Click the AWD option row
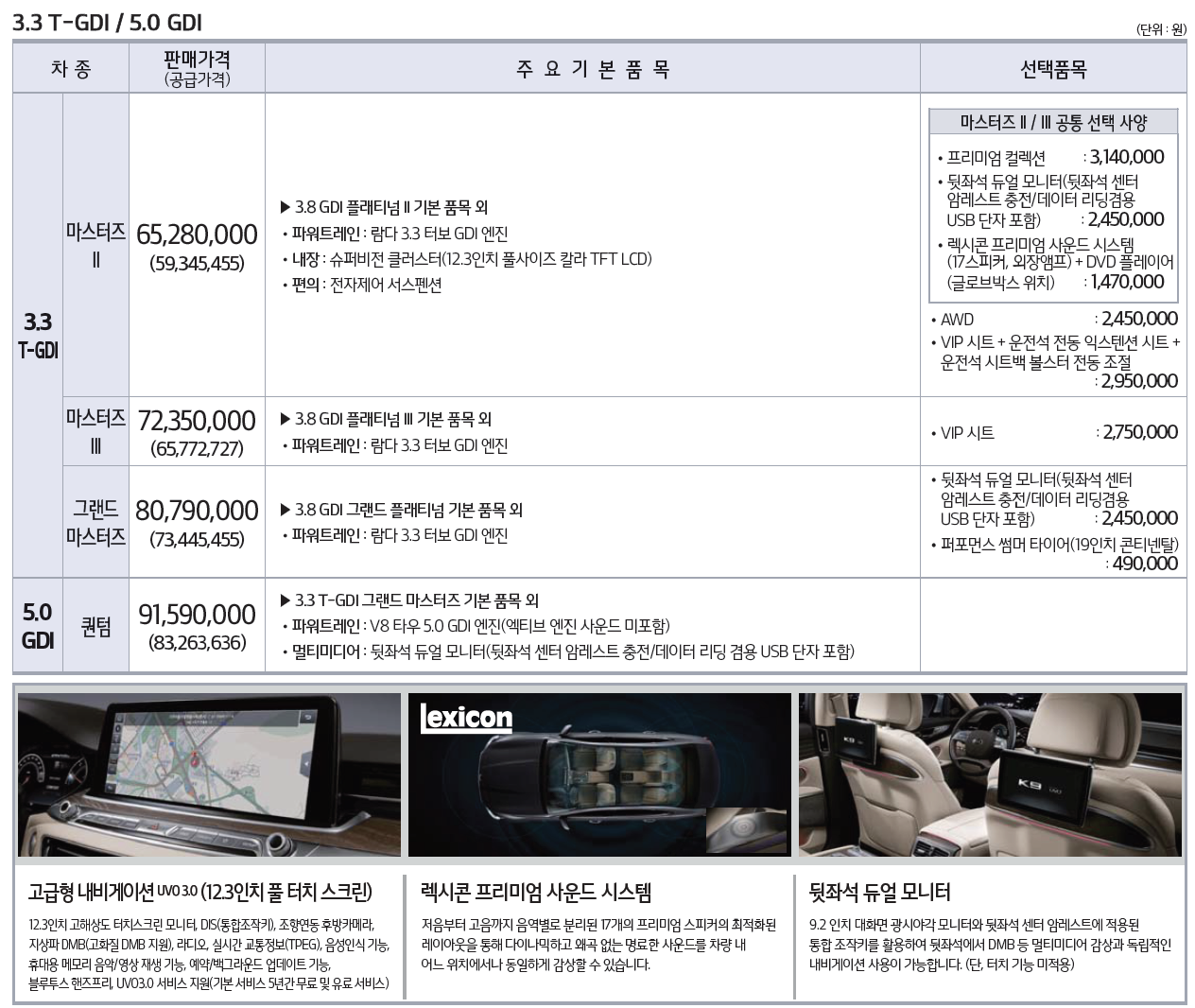 pos(1053,320)
